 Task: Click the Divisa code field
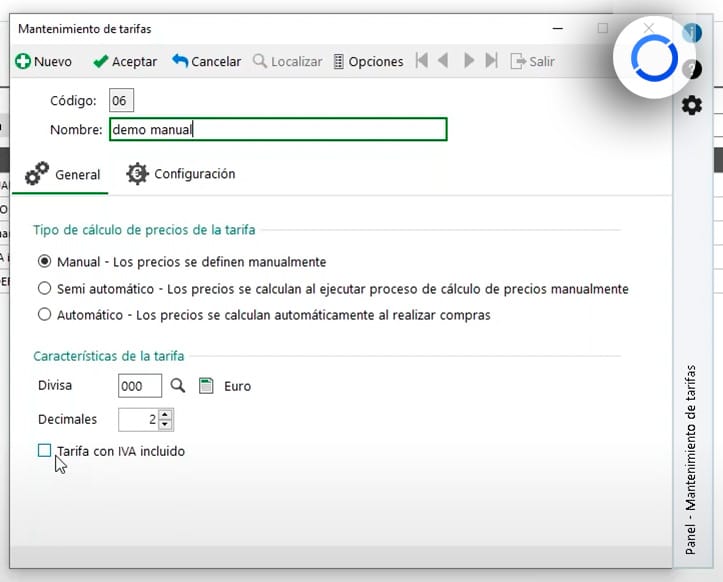click(x=140, y=386)
